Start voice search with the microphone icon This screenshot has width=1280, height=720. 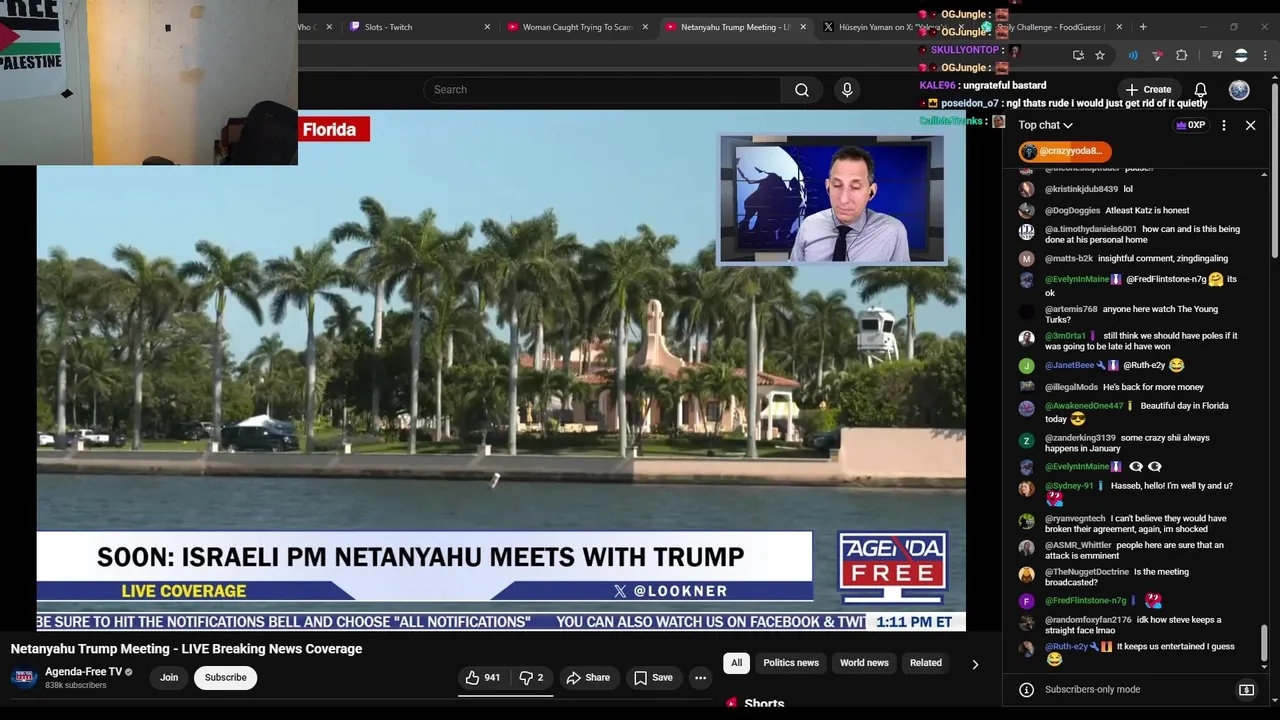tap(847, 90)
